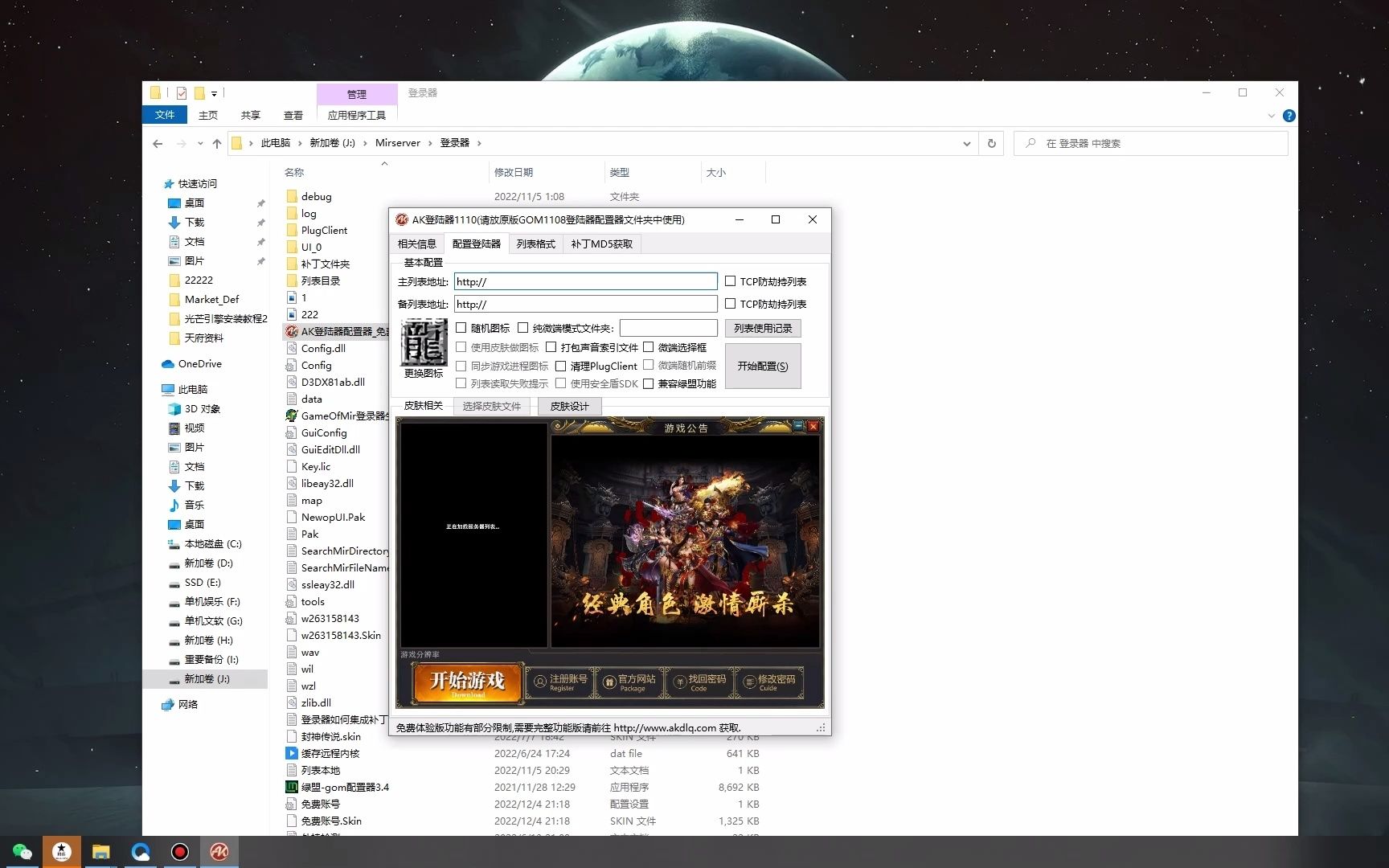Select the PlugClient folder
The height and width of the screenshot is (868, 1389).
click(324, 230)
